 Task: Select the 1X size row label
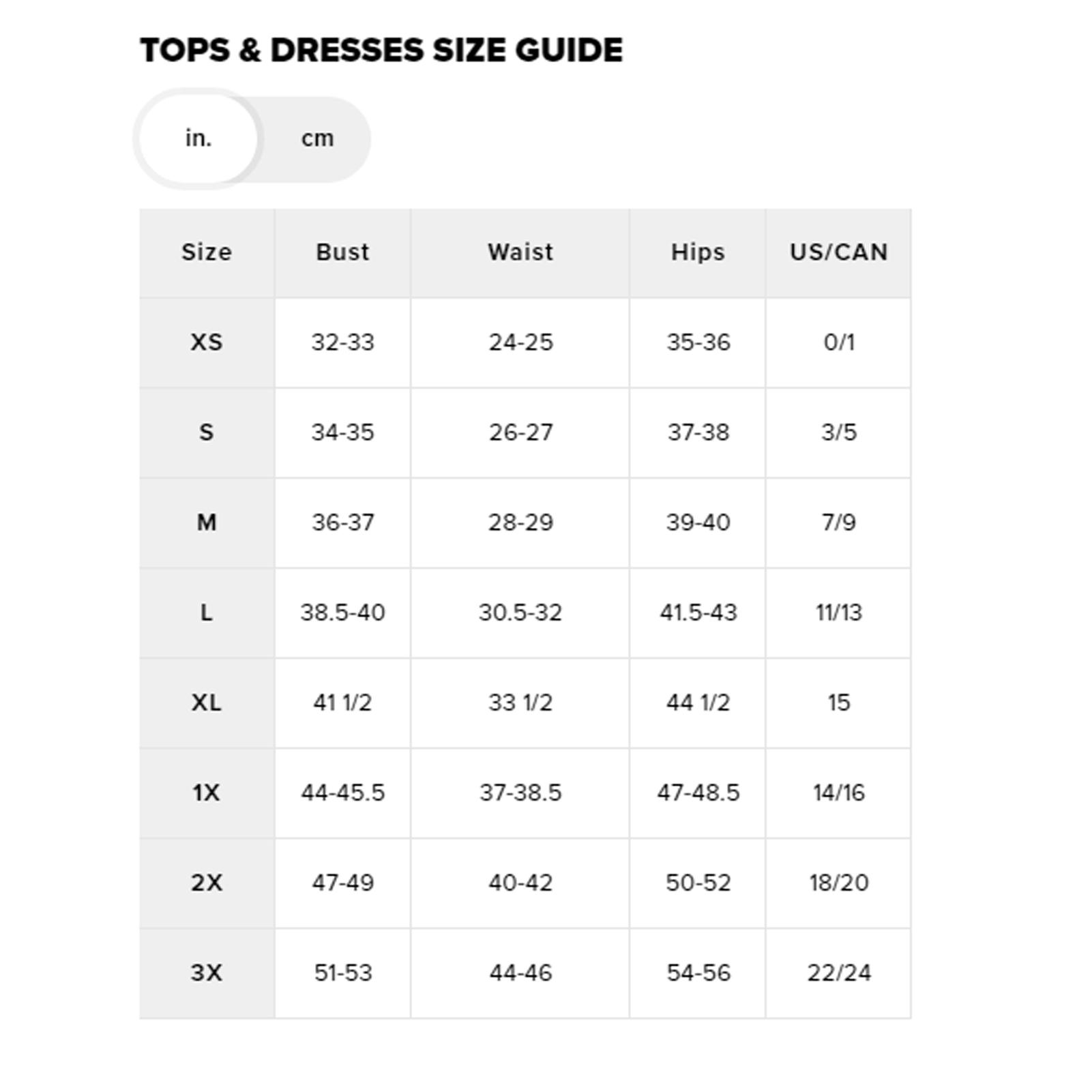(207, 793)
